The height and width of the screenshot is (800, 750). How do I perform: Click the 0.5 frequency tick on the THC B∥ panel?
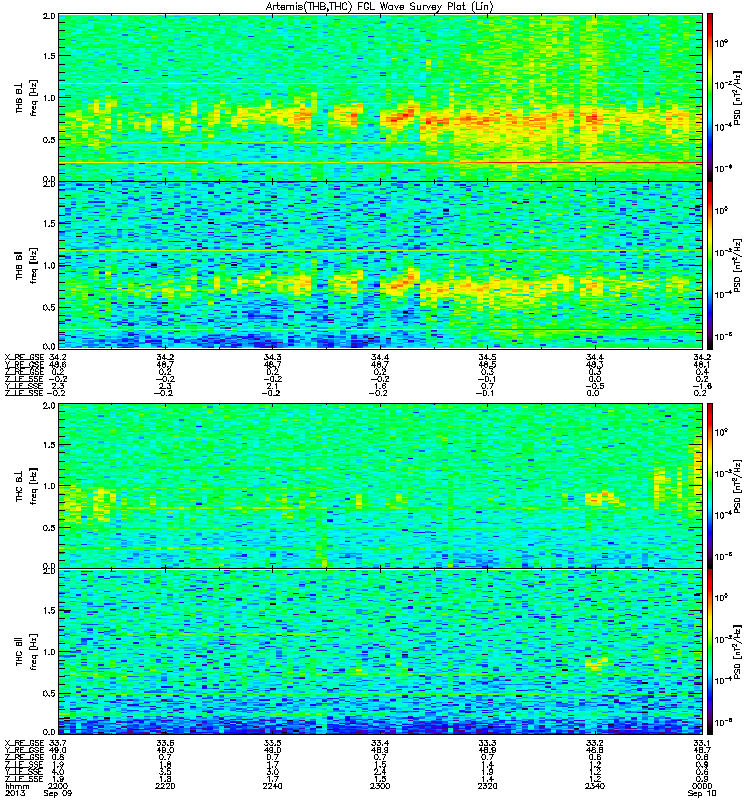click(49, 693)
